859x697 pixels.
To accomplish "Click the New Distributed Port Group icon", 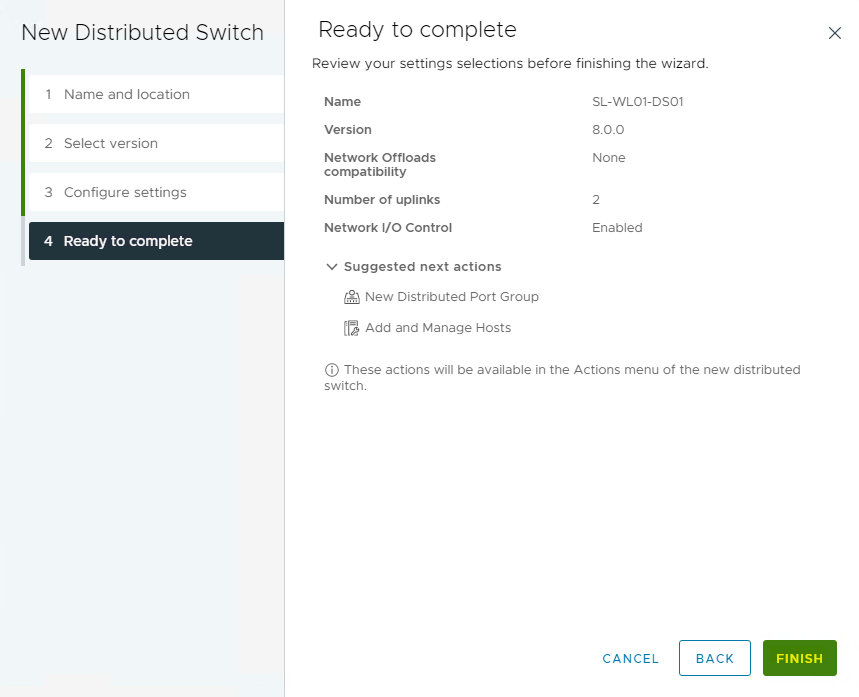I will pyautogui.click(x=351, y=297).
